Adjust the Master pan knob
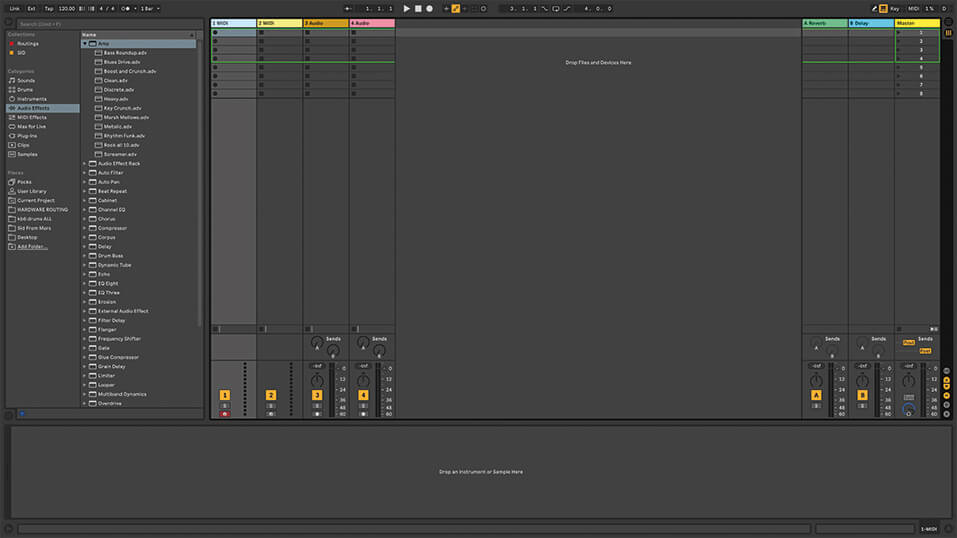 click(909, 381)
